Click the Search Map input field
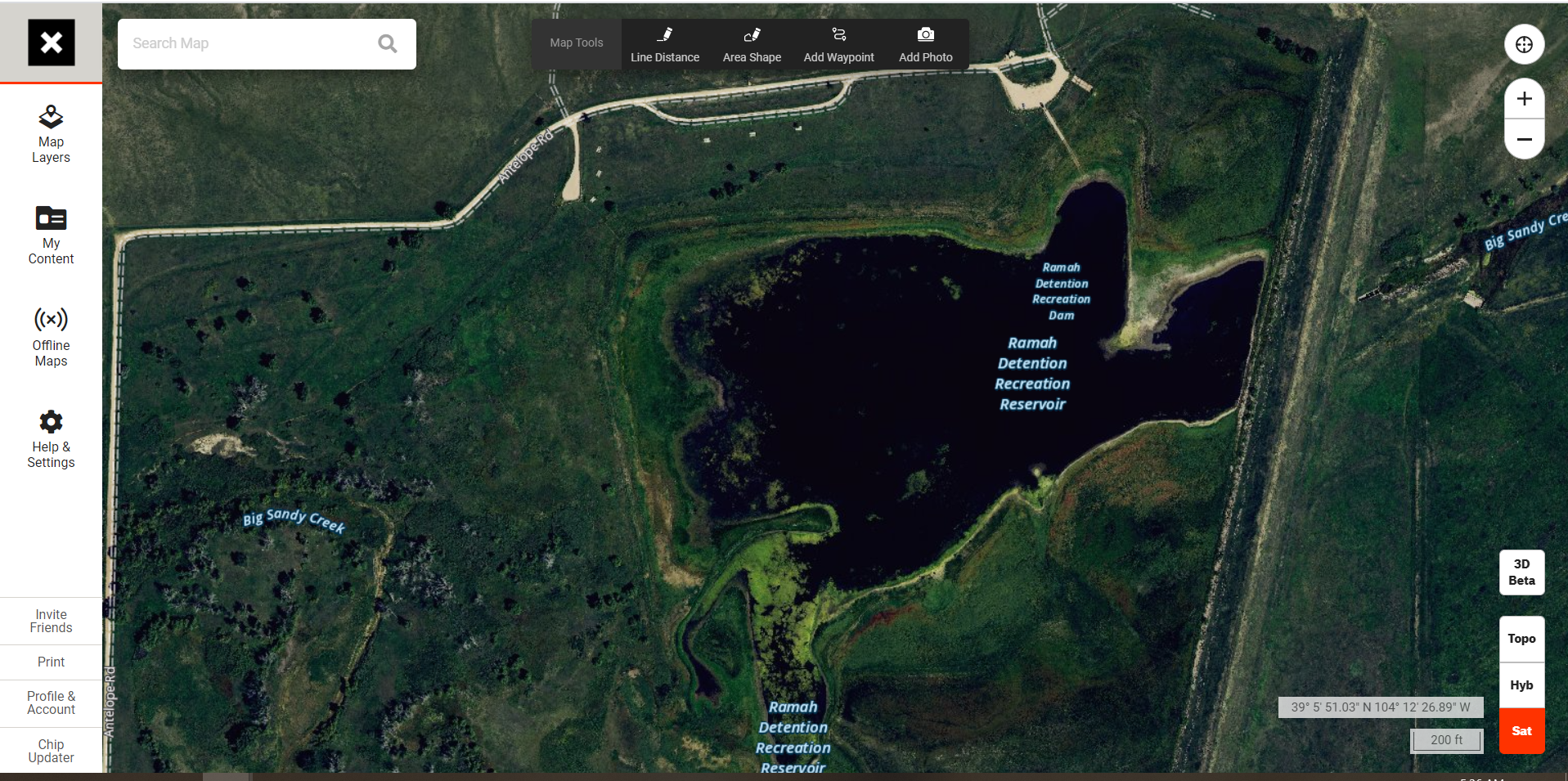Image resolution: width=1568 pixels, height=781 pixels. pyautogui.click(x=245, y=44)
